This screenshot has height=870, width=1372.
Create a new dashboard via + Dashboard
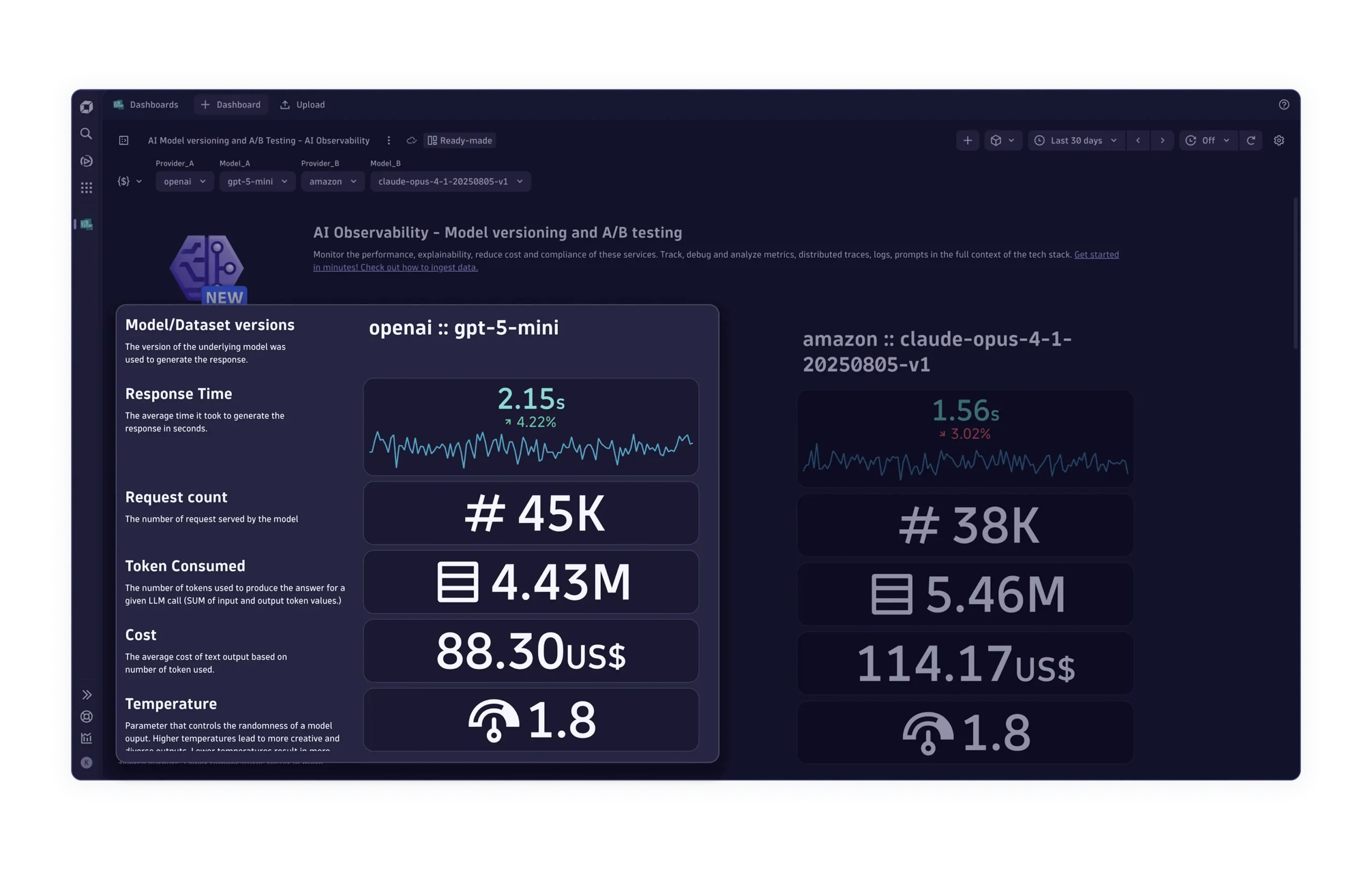coord(231,104)
